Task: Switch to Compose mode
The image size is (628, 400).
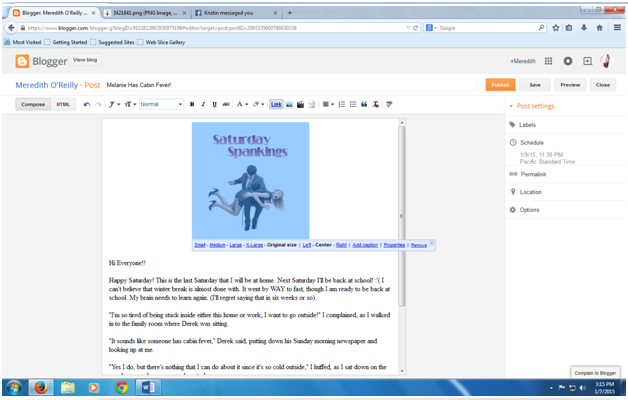Action: (x=33, y=105)
